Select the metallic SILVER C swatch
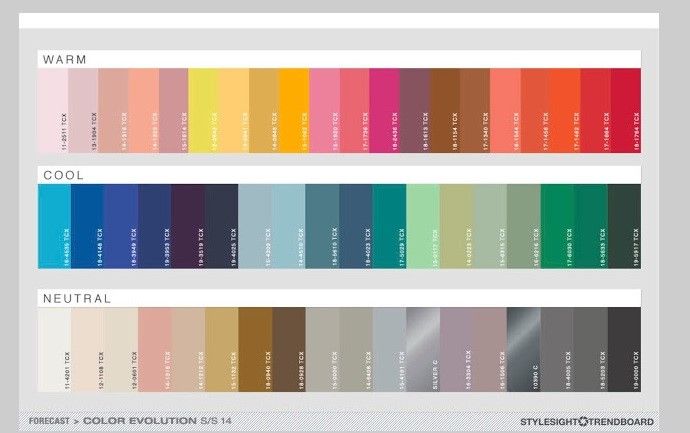The image size is (690, 433). (423, 349)
